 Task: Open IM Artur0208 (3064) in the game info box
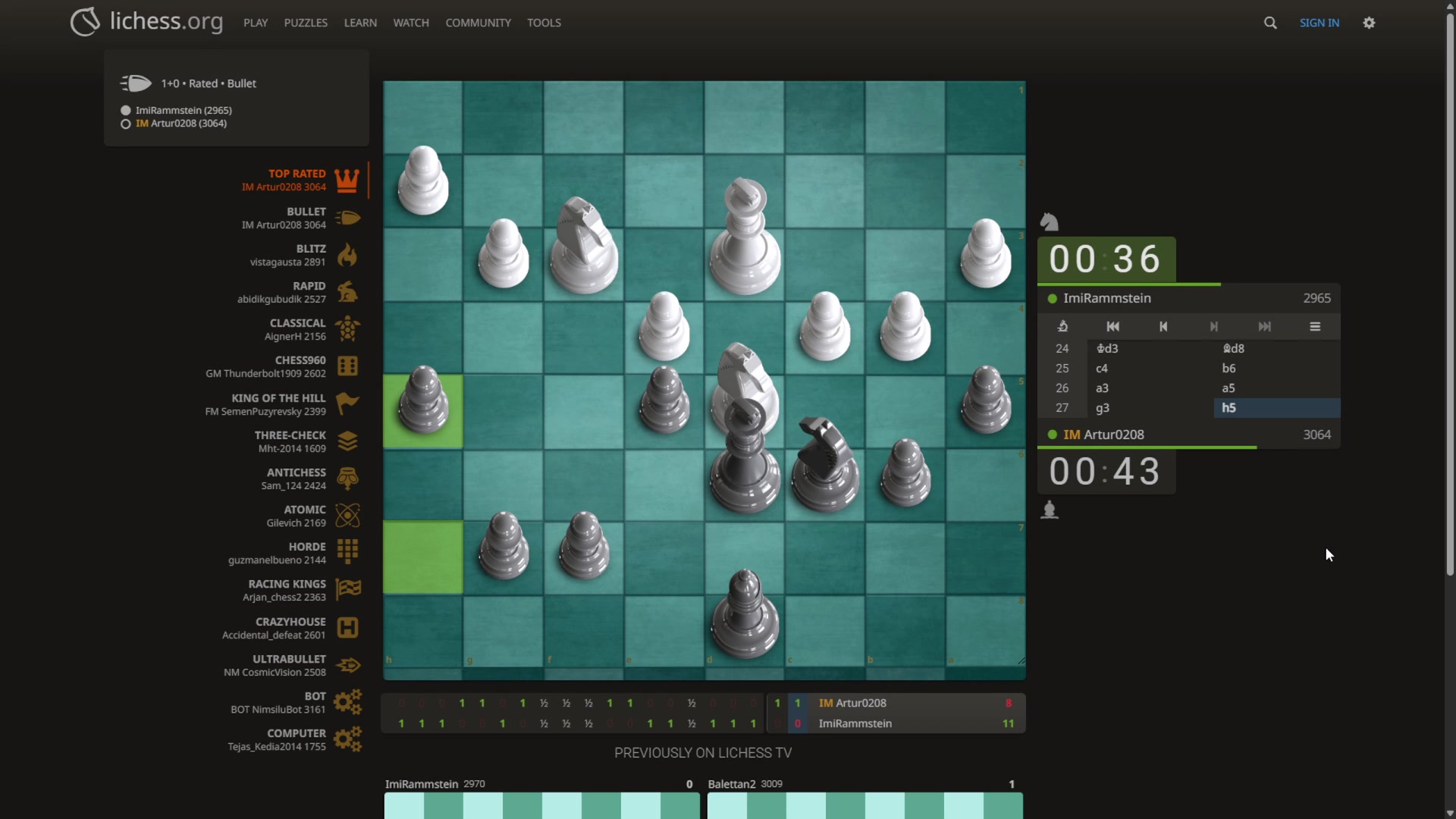pos(181,124)
